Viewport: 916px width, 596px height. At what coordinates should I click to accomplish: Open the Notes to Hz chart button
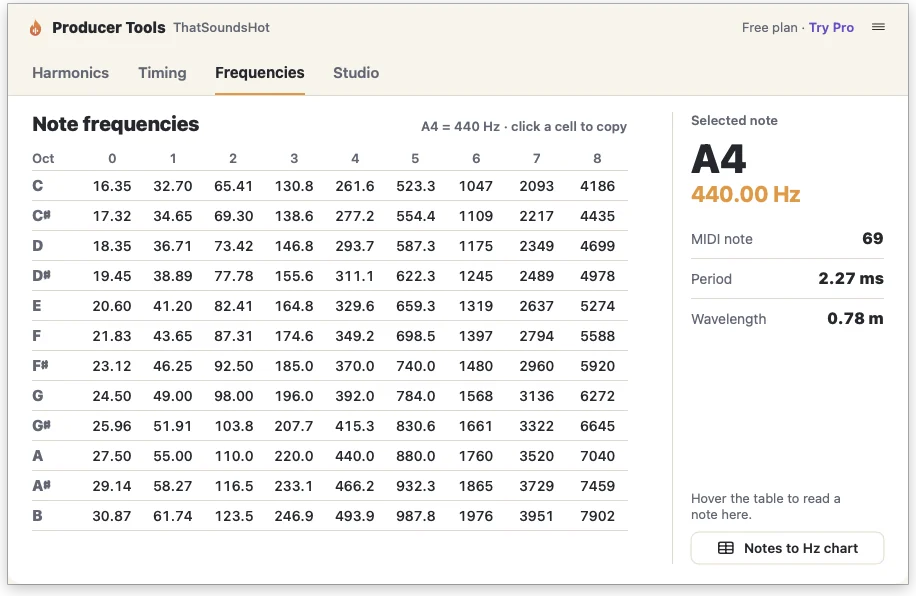[x=787, y=548]
